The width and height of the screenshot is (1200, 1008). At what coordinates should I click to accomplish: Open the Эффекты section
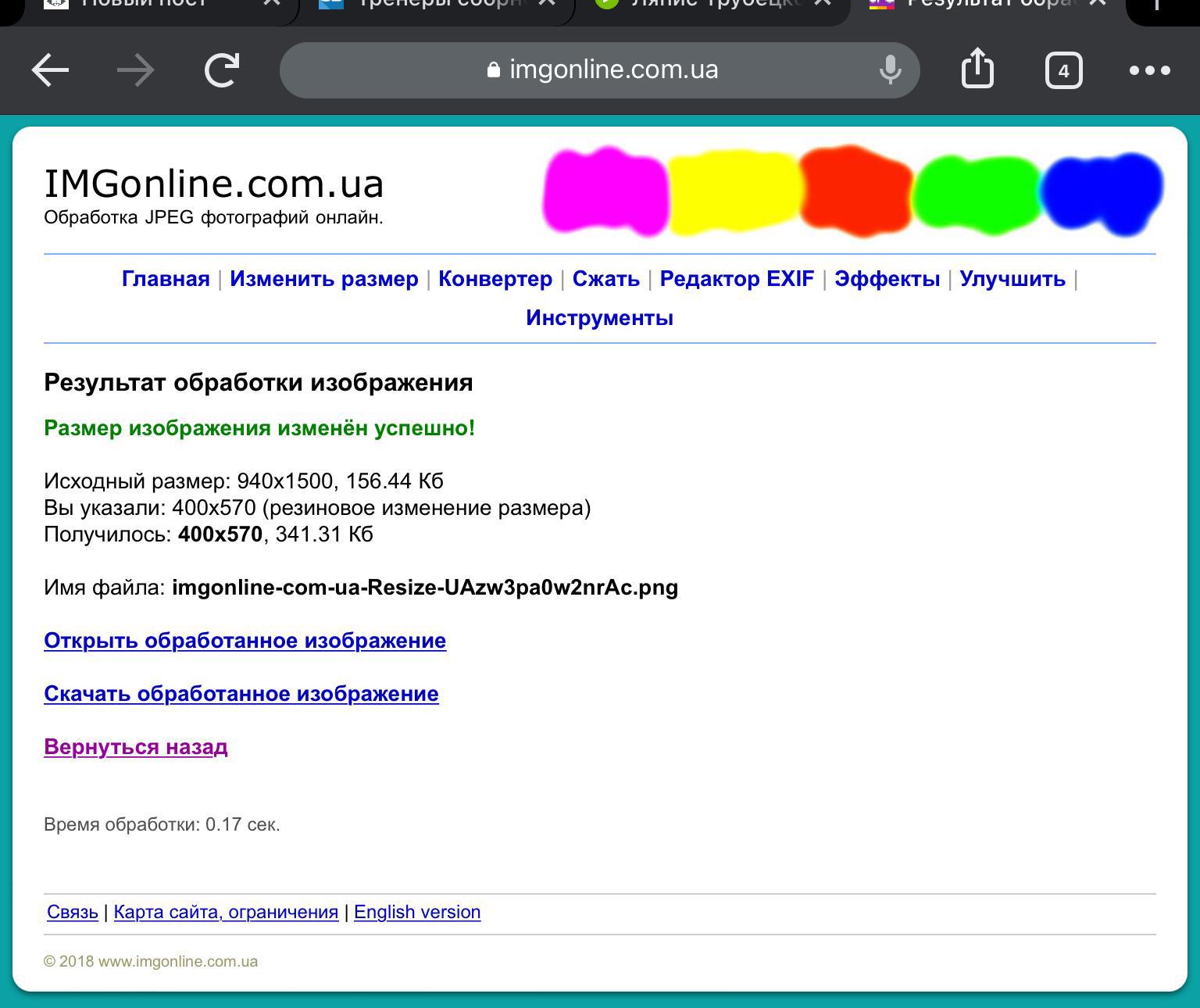887,279
